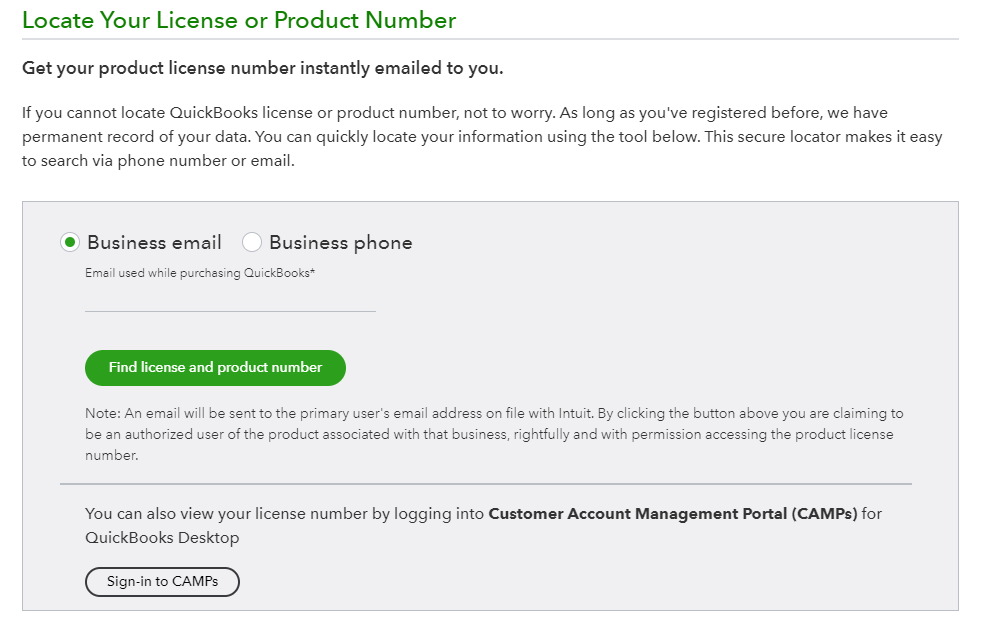Viewport: 981px width, 618px height.
Task: Click the Find license and product number button
Action: [x=214, y=368]
